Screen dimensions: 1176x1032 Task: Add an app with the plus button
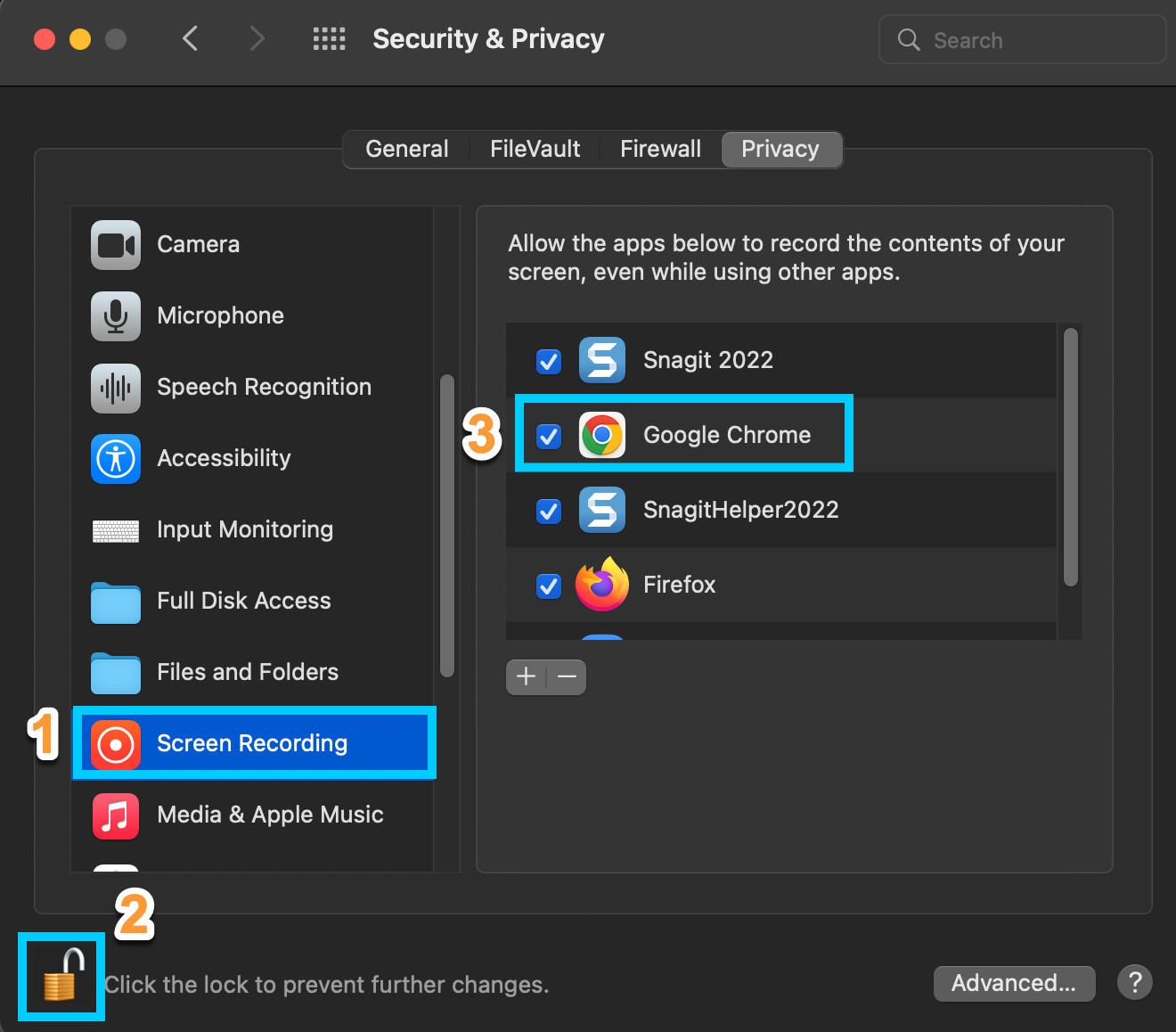tap(527, 677)
